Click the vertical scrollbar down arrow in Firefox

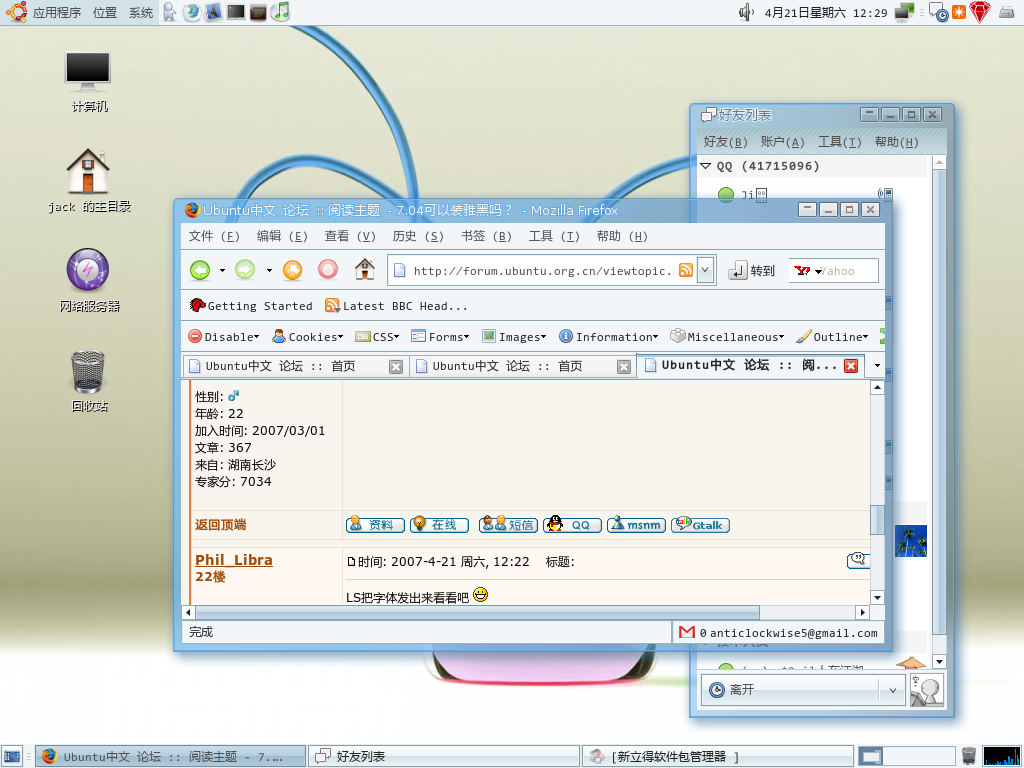[877, 598]
